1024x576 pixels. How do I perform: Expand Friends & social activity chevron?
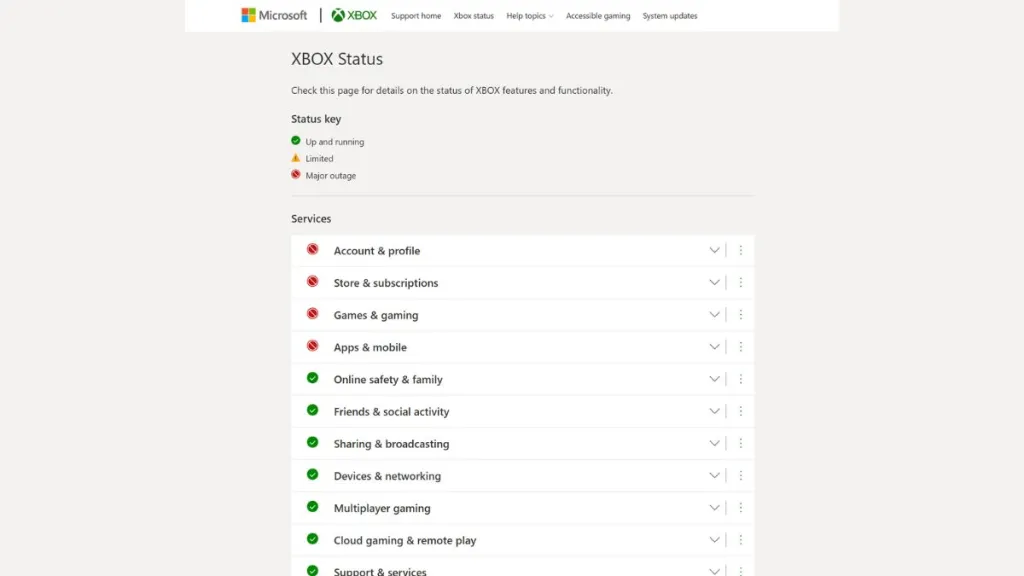coord(714,411)
